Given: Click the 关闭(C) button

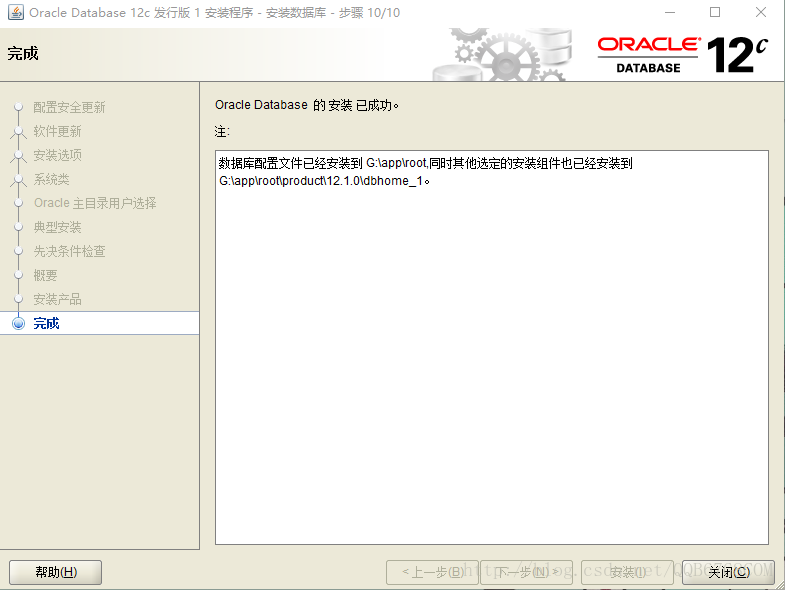Looking at the screenshot, I should click(x=728, y=572).
